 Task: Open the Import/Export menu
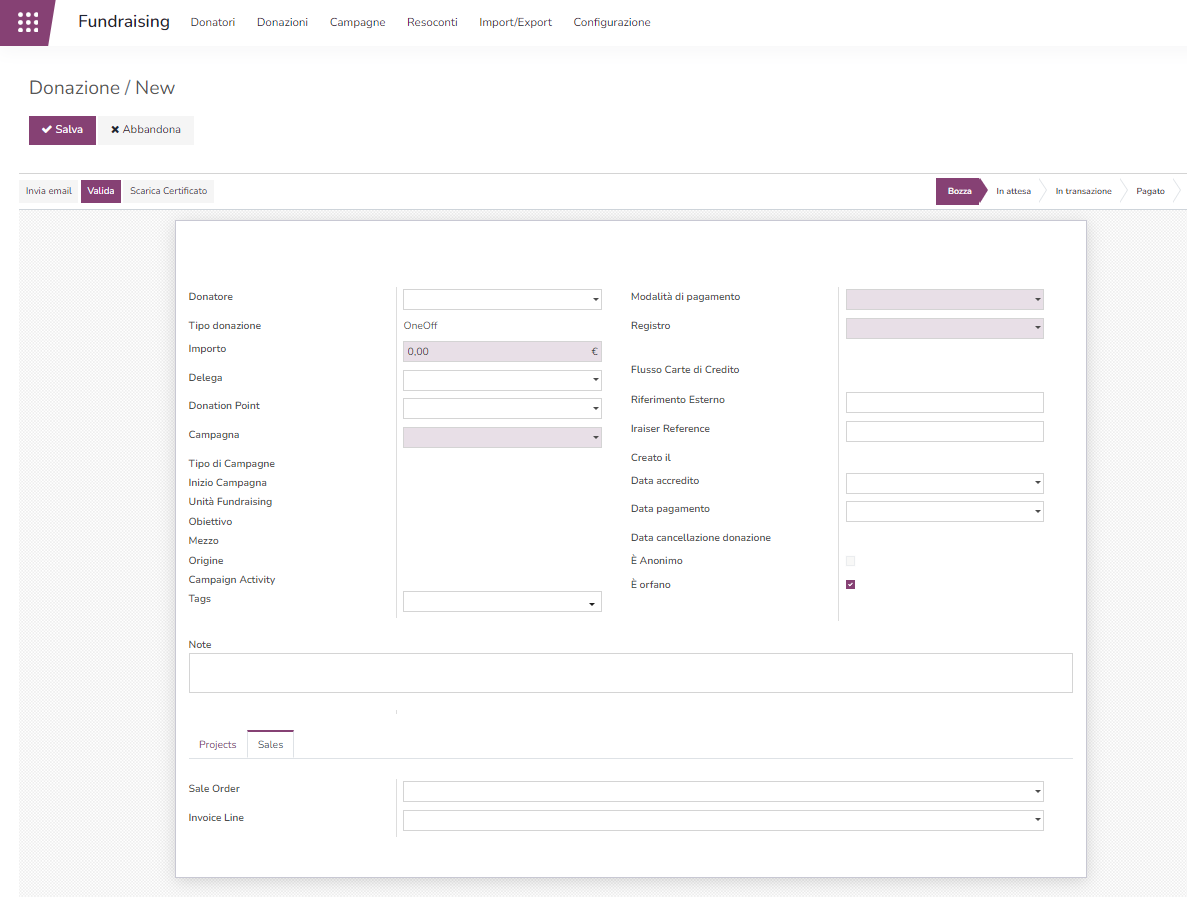515,22
